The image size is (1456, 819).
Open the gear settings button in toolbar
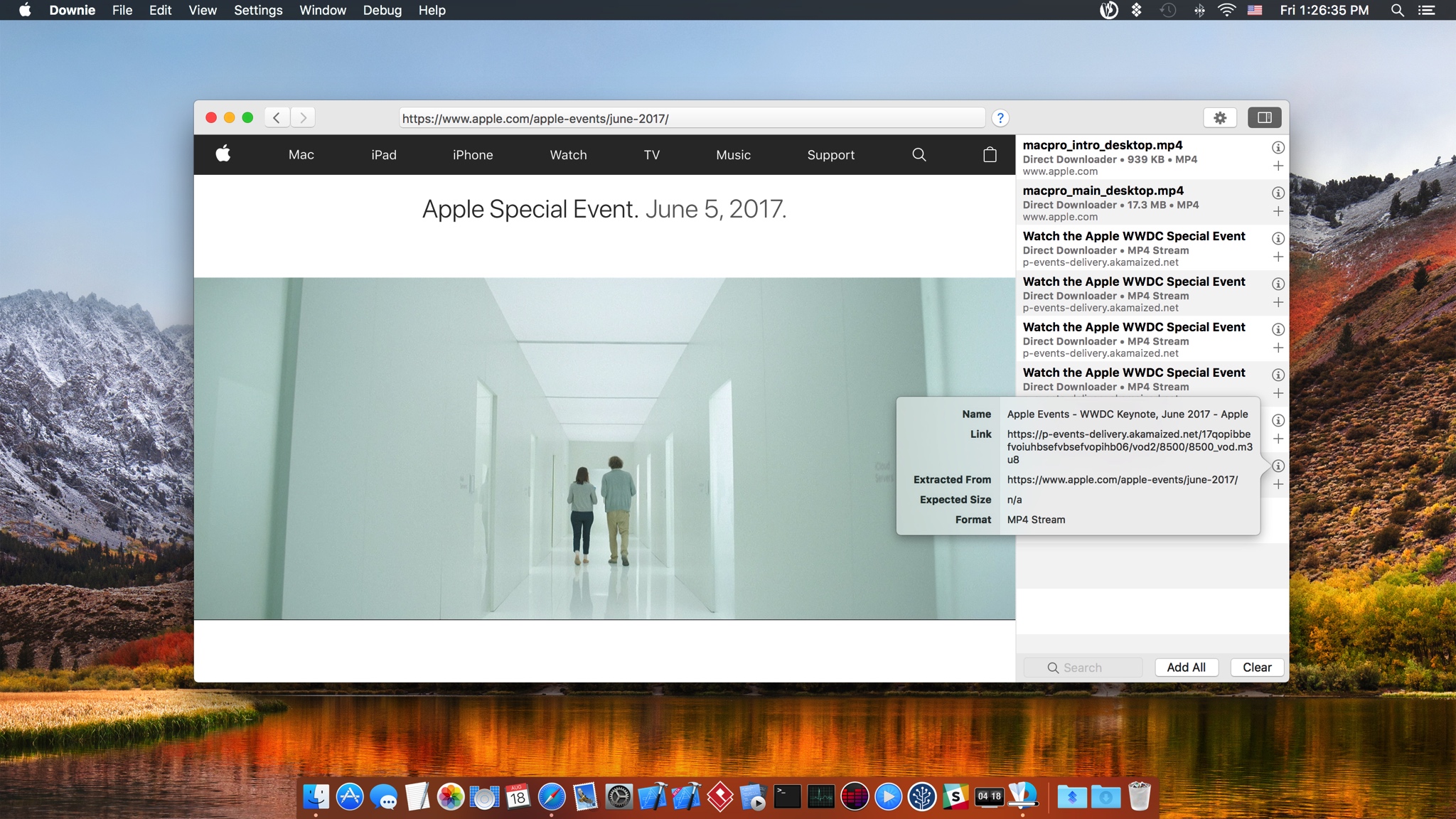point(1220,117)
